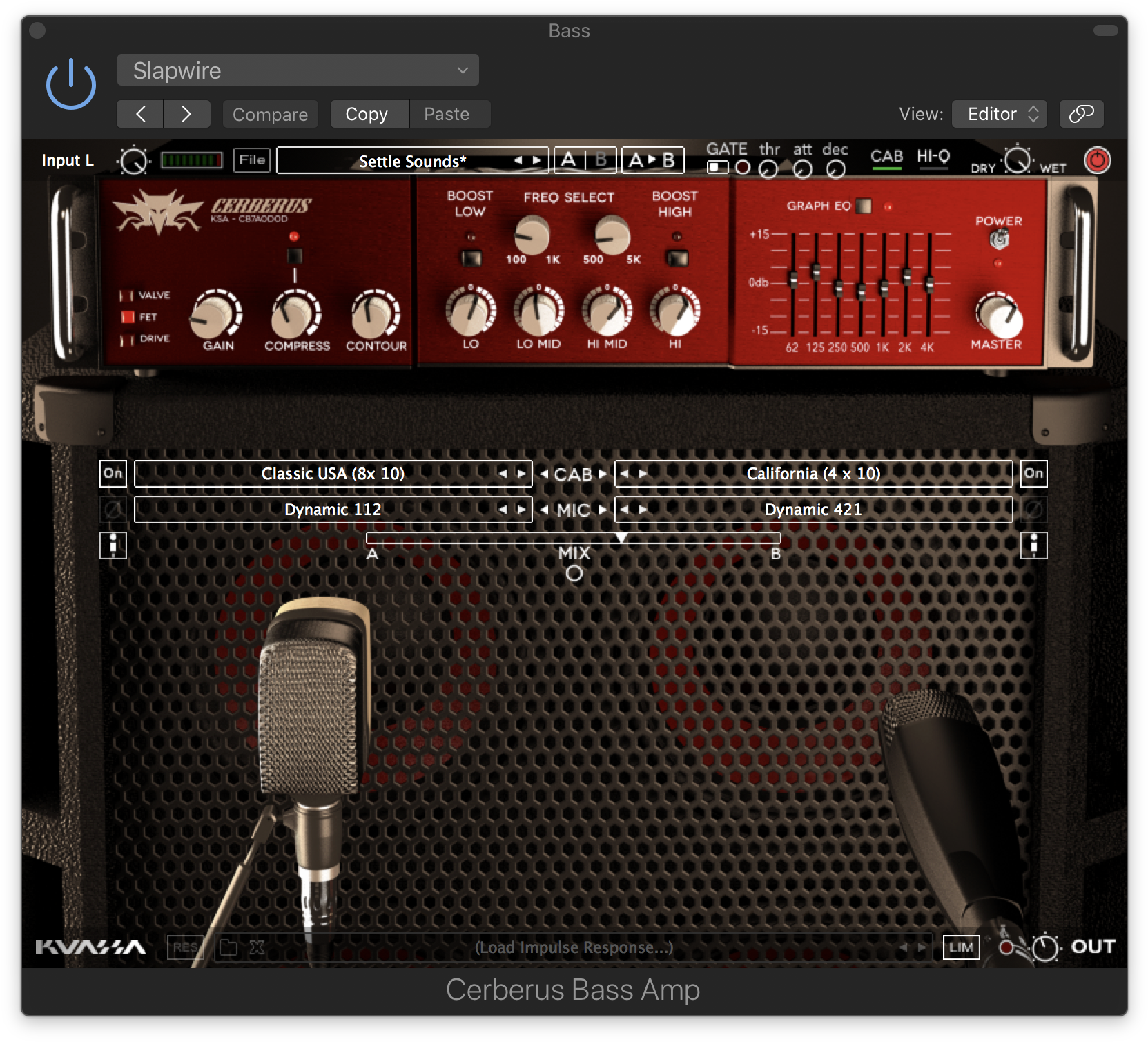Open cabinet B mic position info icon
The height and width of the screenshot is (1042, 1148).
click(x=1033, y=545)
